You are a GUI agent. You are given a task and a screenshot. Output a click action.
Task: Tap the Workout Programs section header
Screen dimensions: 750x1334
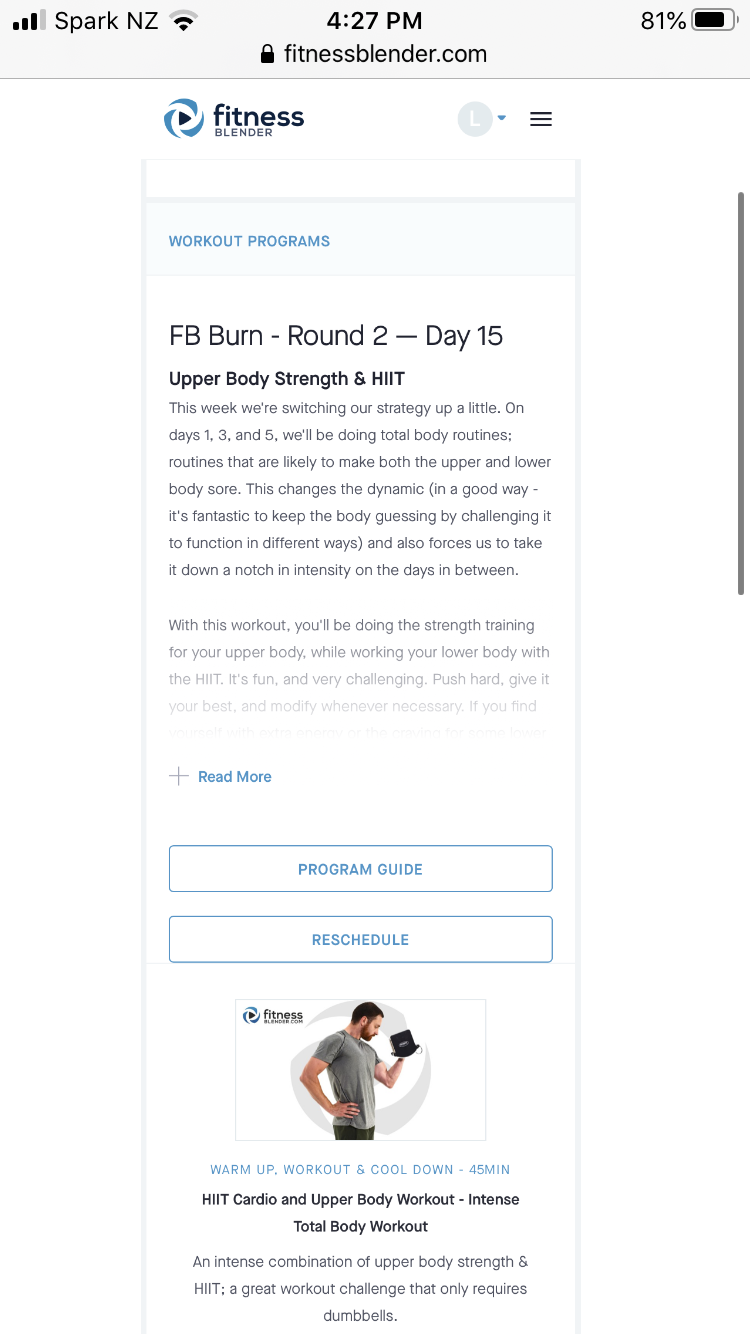point(249,241)
